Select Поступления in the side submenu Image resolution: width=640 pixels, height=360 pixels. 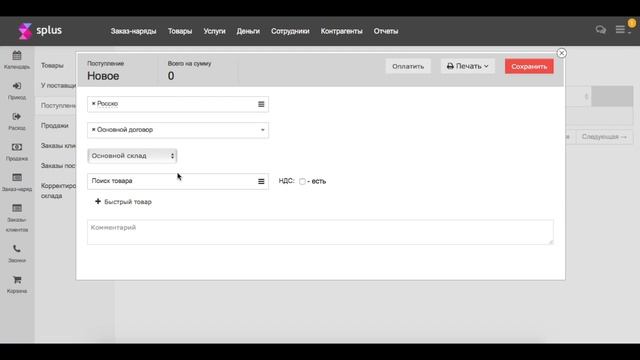pos(58,105)
